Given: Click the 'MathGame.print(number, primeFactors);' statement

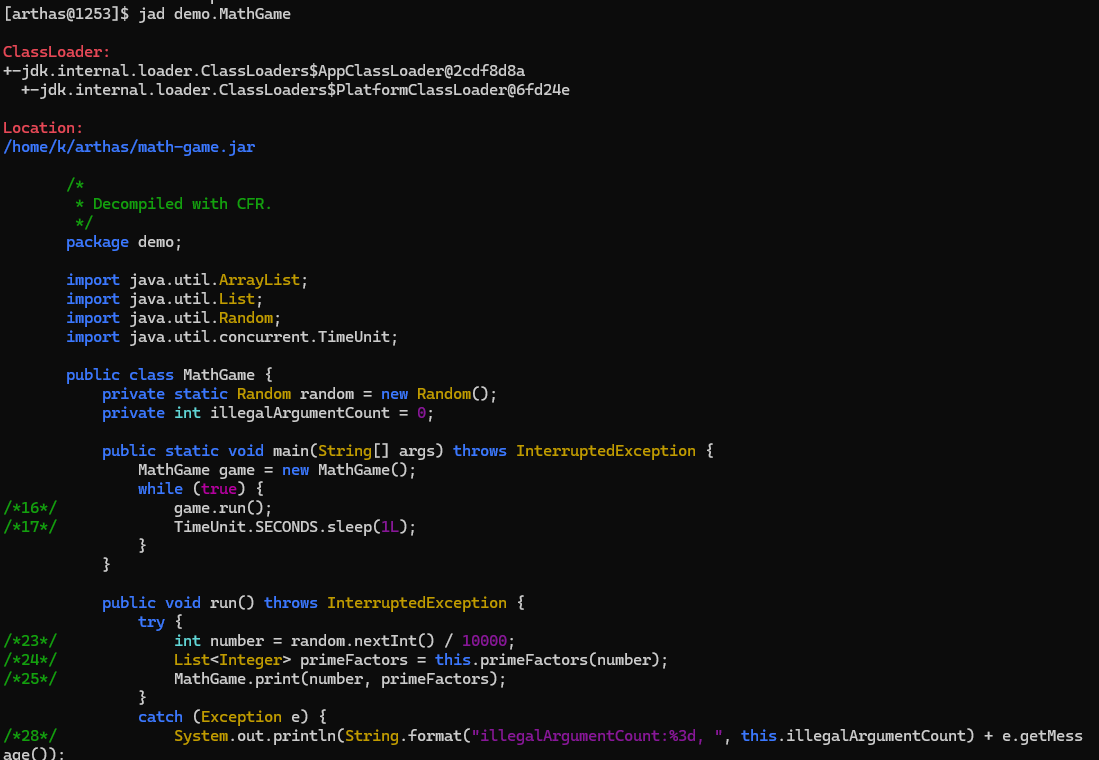Looking at the screenshot, I should click(340, 679).
